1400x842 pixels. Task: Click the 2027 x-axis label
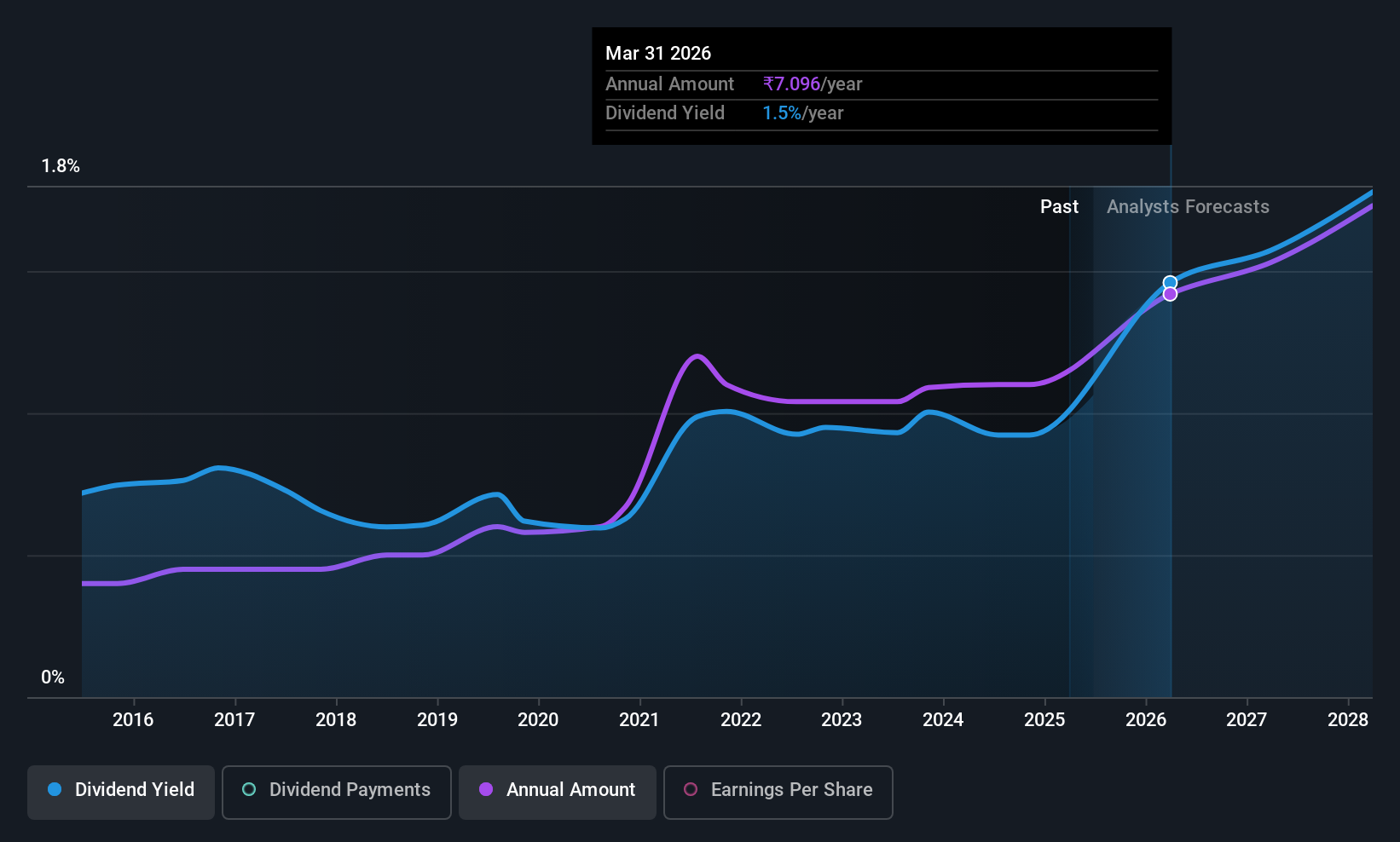click(1247, 719)
